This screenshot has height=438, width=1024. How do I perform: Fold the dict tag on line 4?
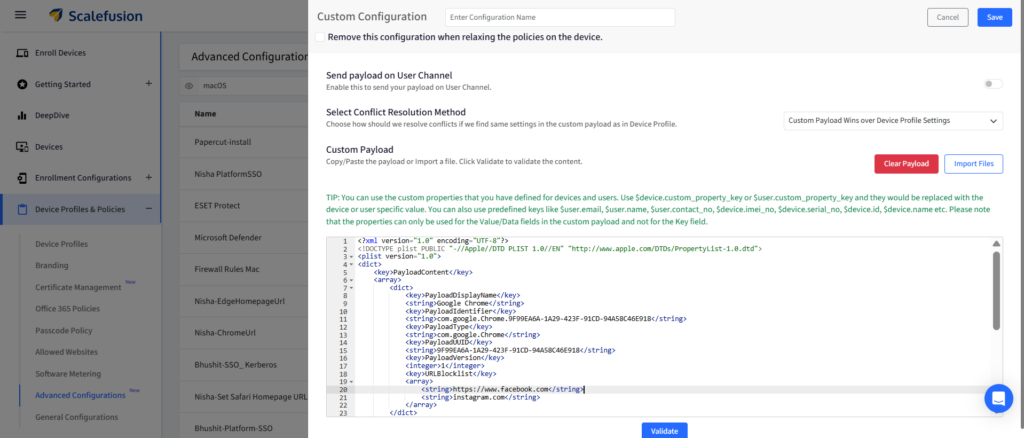pos(351,264)
